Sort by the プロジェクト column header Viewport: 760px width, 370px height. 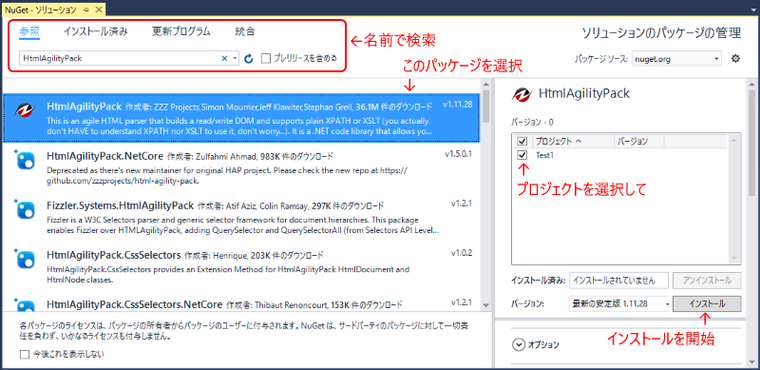[572, 141]
